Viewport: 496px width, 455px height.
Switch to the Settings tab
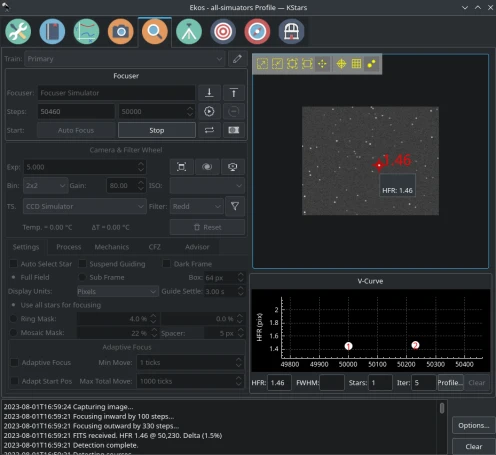click(26, 247)
